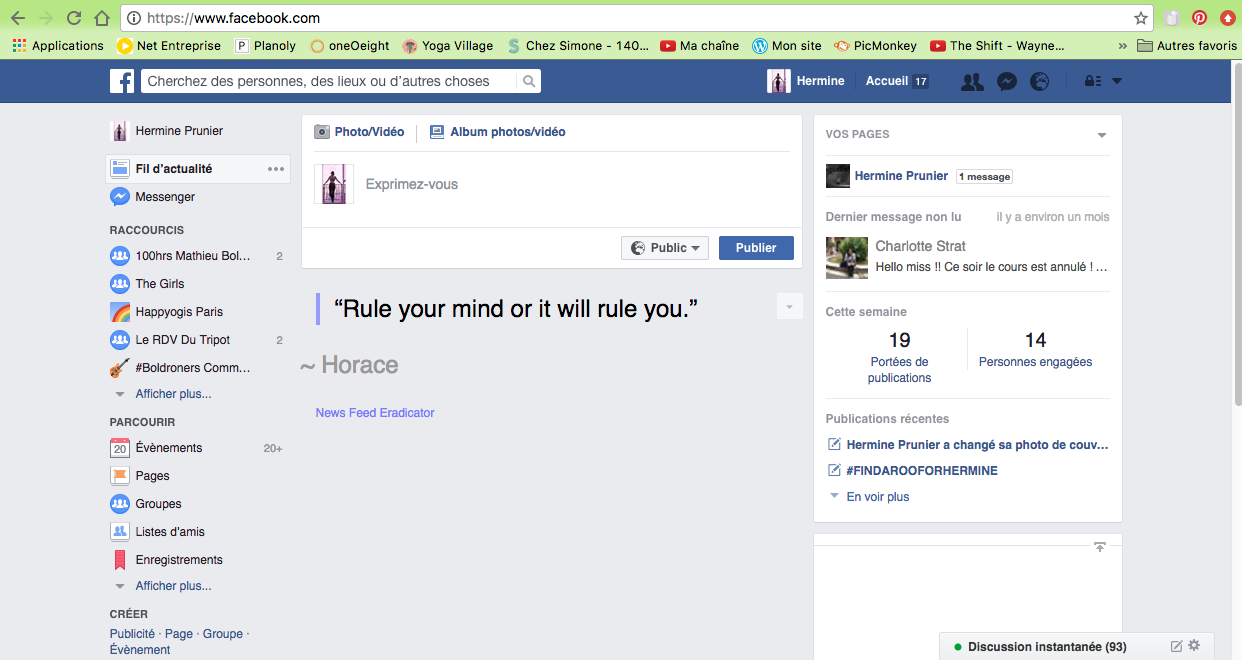Screen dimensions: 1242x660
Task: Expand Afficher plus under Parcourir
Action: [173, 586]
